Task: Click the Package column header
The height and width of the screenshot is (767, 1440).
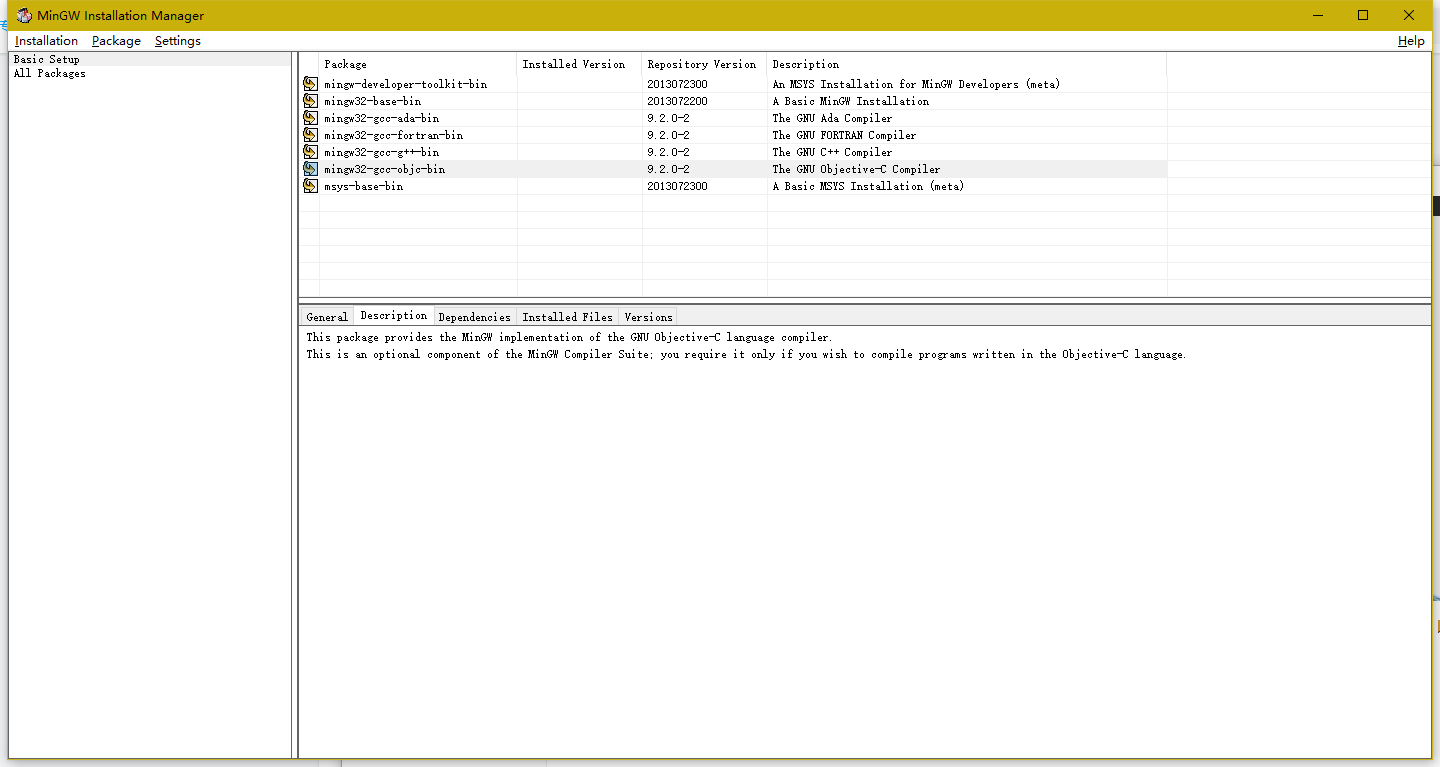Action: 418,64
